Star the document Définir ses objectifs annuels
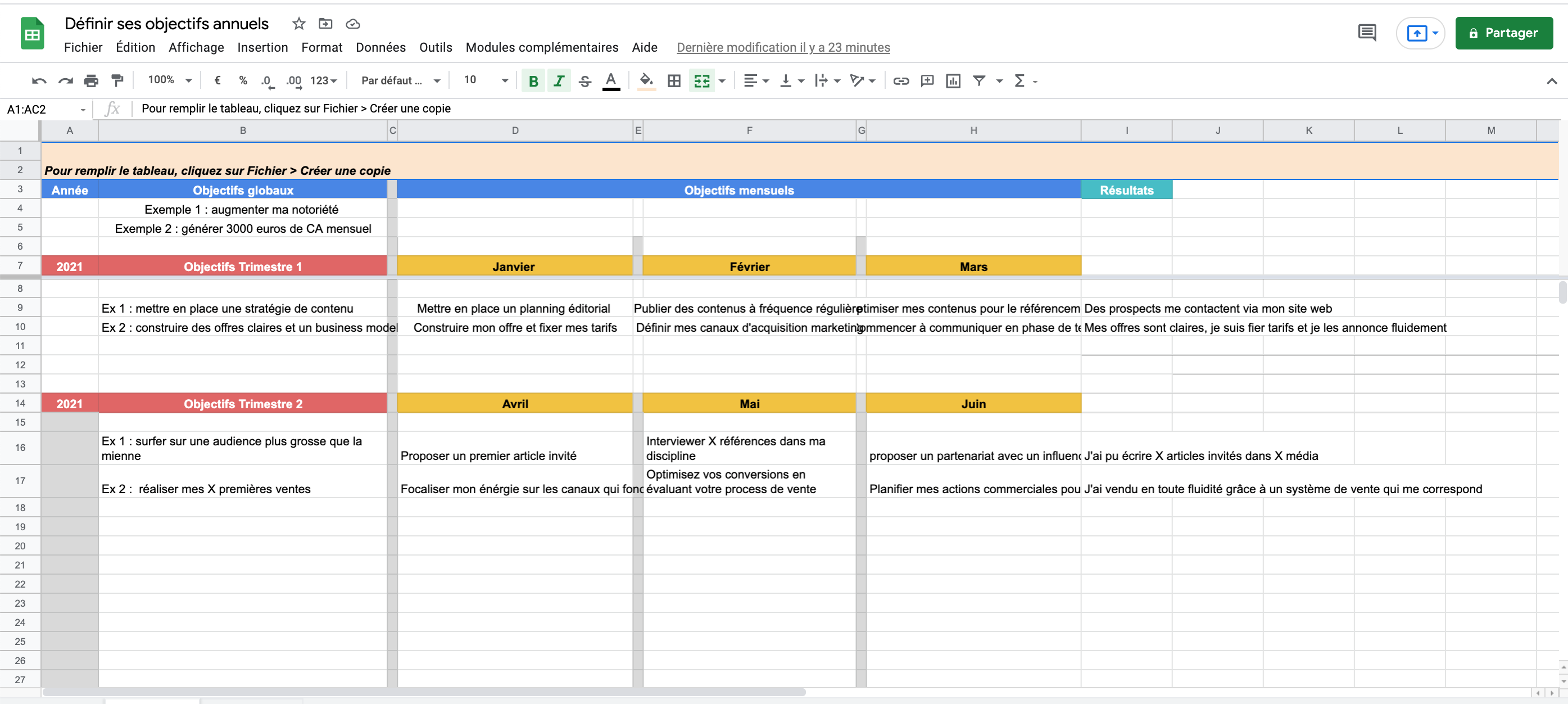Viewport: 1568px width, 704px height. click(x=298, y=24)
